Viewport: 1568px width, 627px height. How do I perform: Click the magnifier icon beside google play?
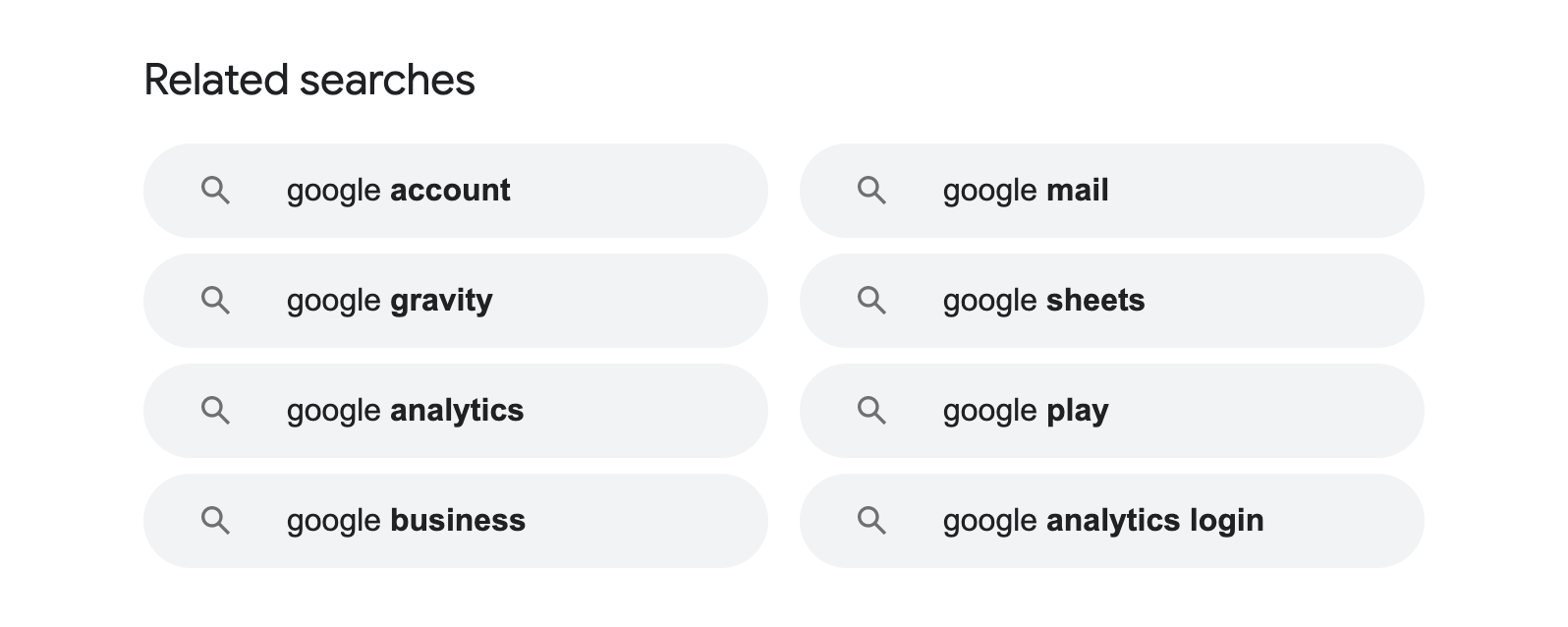(x=872, y=411)
